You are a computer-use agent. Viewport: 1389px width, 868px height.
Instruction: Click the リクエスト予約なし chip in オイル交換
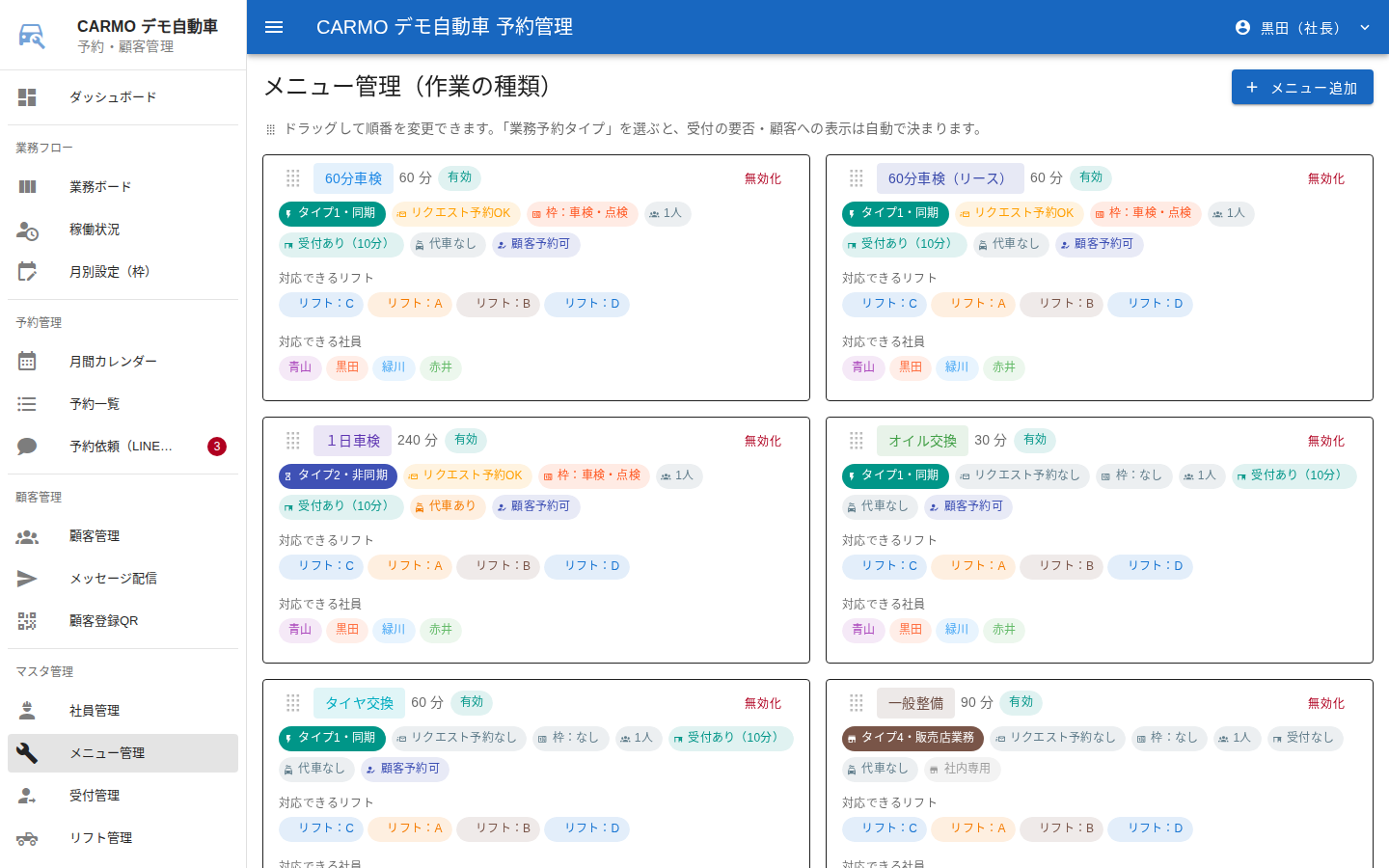[x=1022, y=475]
